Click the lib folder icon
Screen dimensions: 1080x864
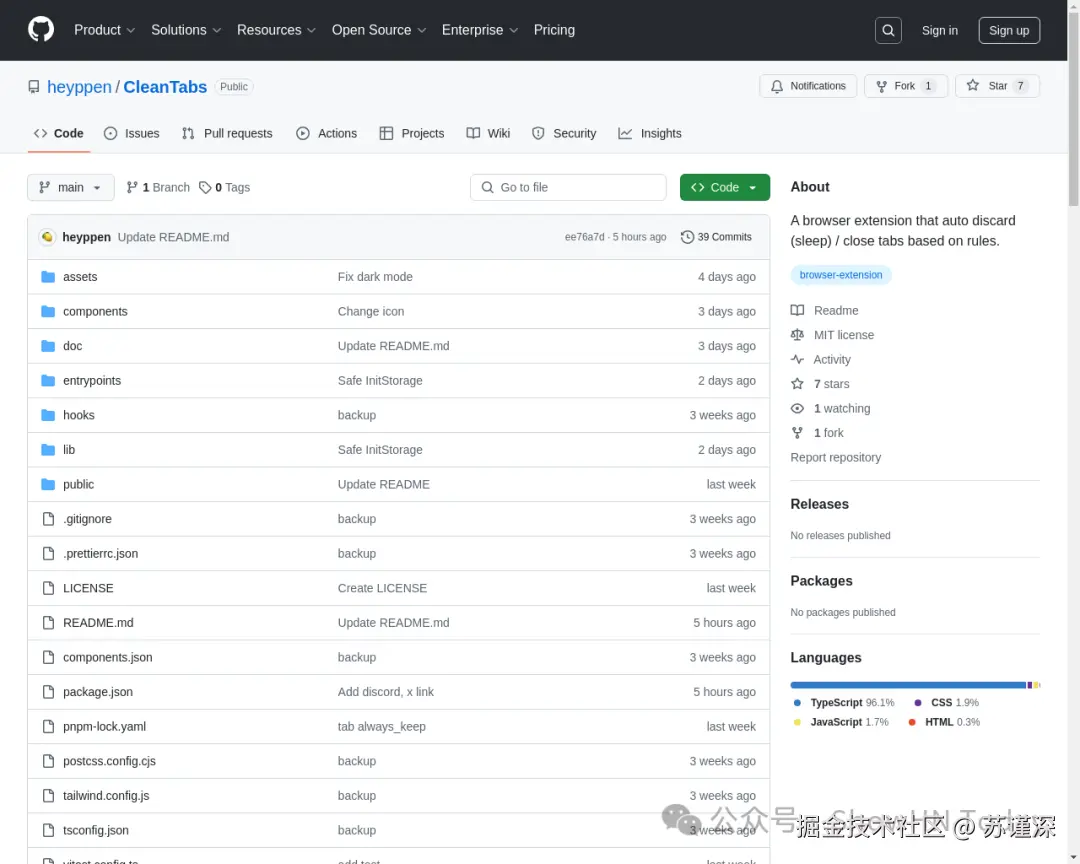click(48, 449)
